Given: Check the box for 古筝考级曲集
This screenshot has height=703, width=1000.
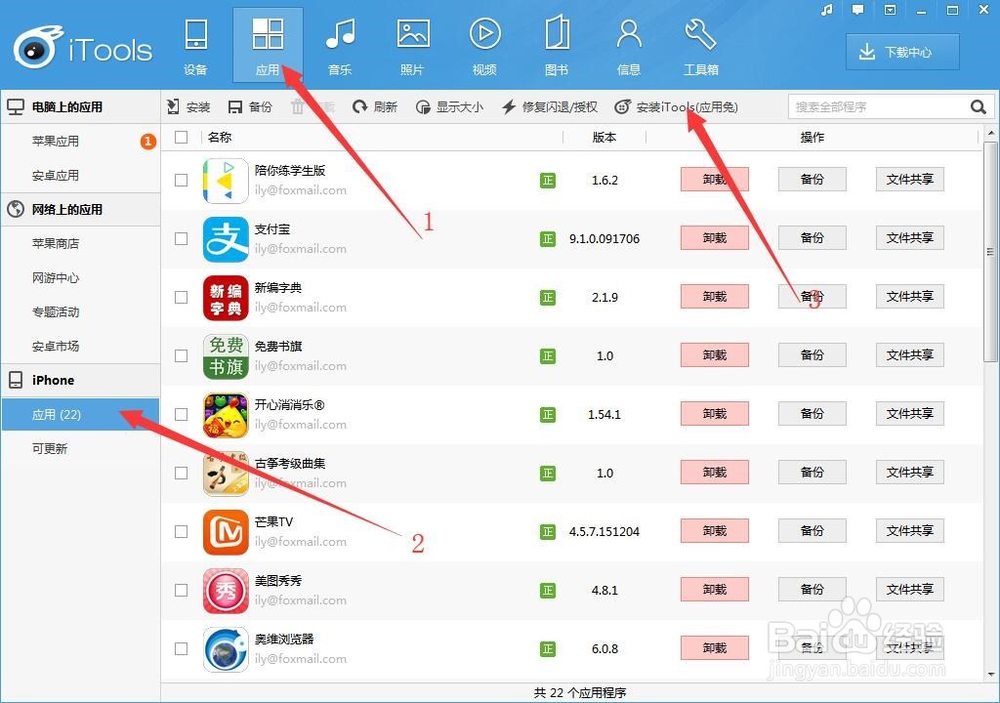Looking at the screenshot, I should click(x=181, y=473).
